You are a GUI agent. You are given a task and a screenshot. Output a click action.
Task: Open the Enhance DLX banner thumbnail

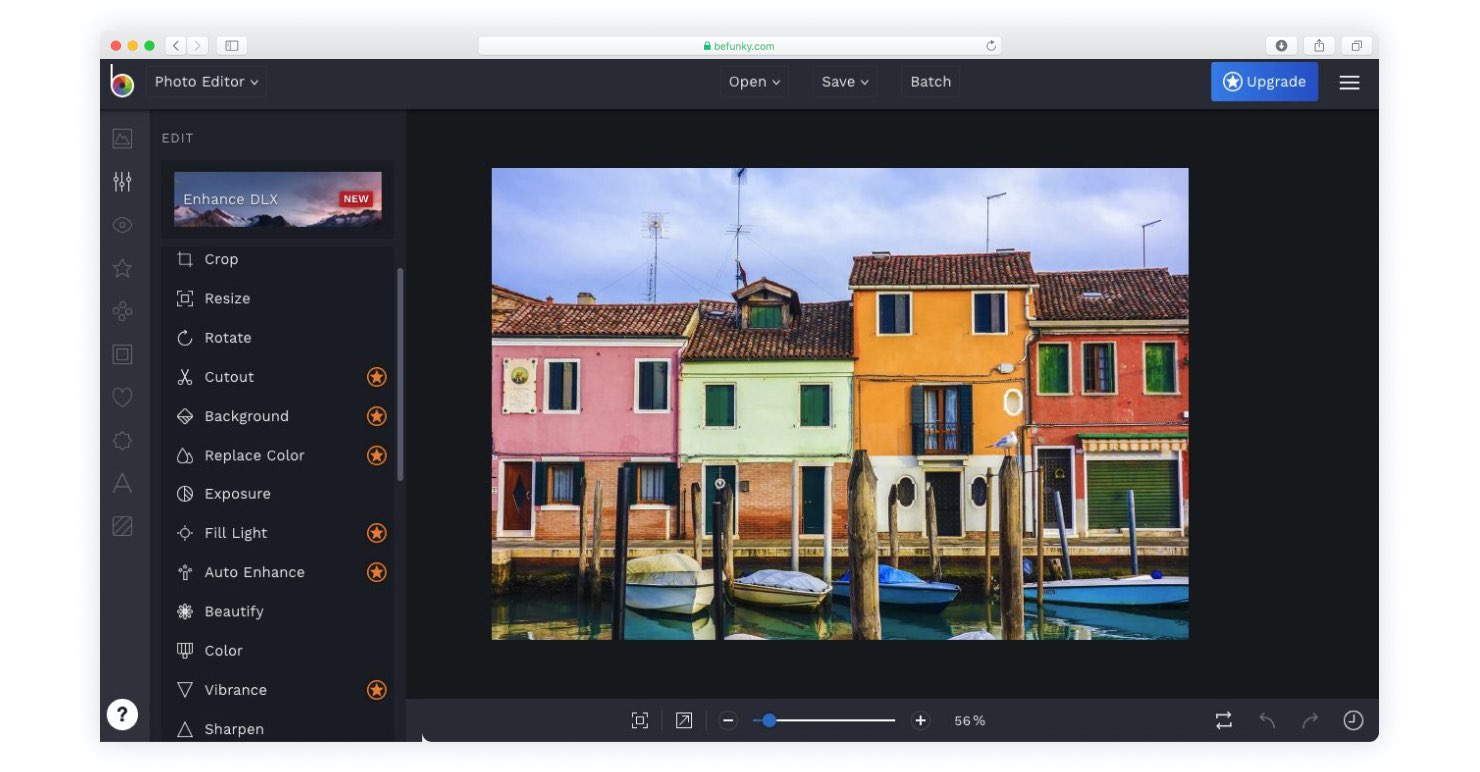click(278, 199)
